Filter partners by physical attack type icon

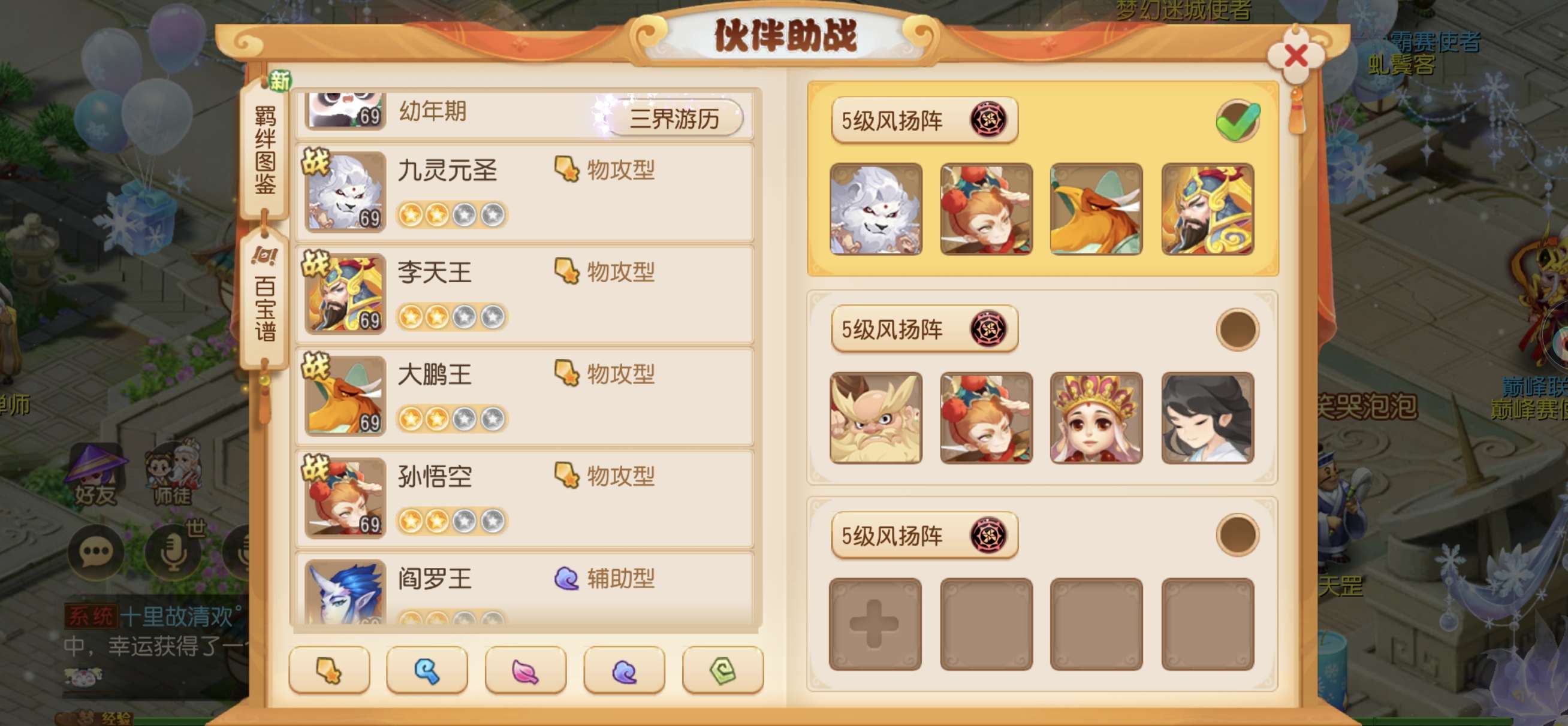tap(329, 671)
